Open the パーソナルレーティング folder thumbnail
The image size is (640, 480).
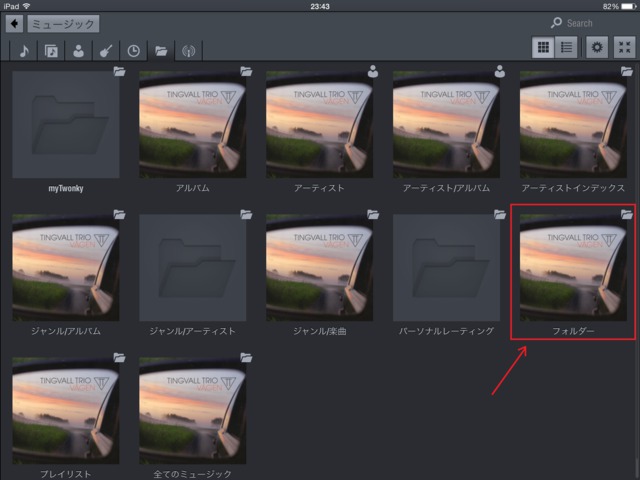click(447, 268)
